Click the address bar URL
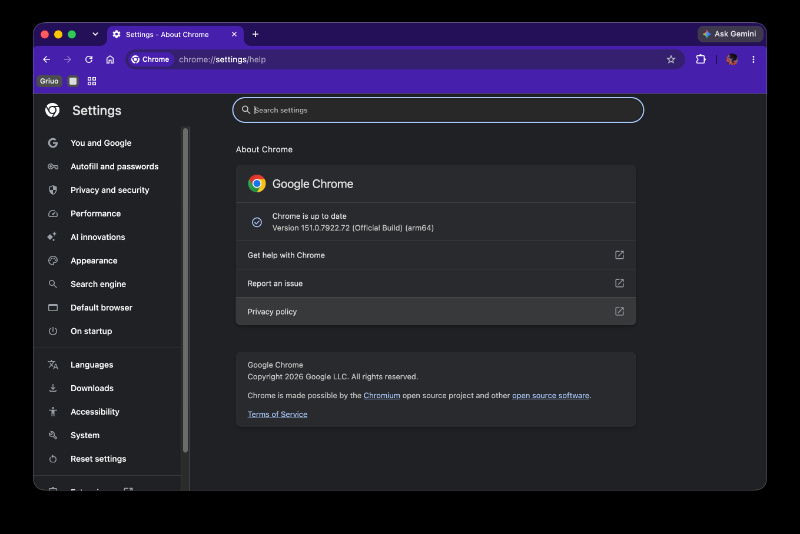 pyautogui.click(x=222, y=60)
